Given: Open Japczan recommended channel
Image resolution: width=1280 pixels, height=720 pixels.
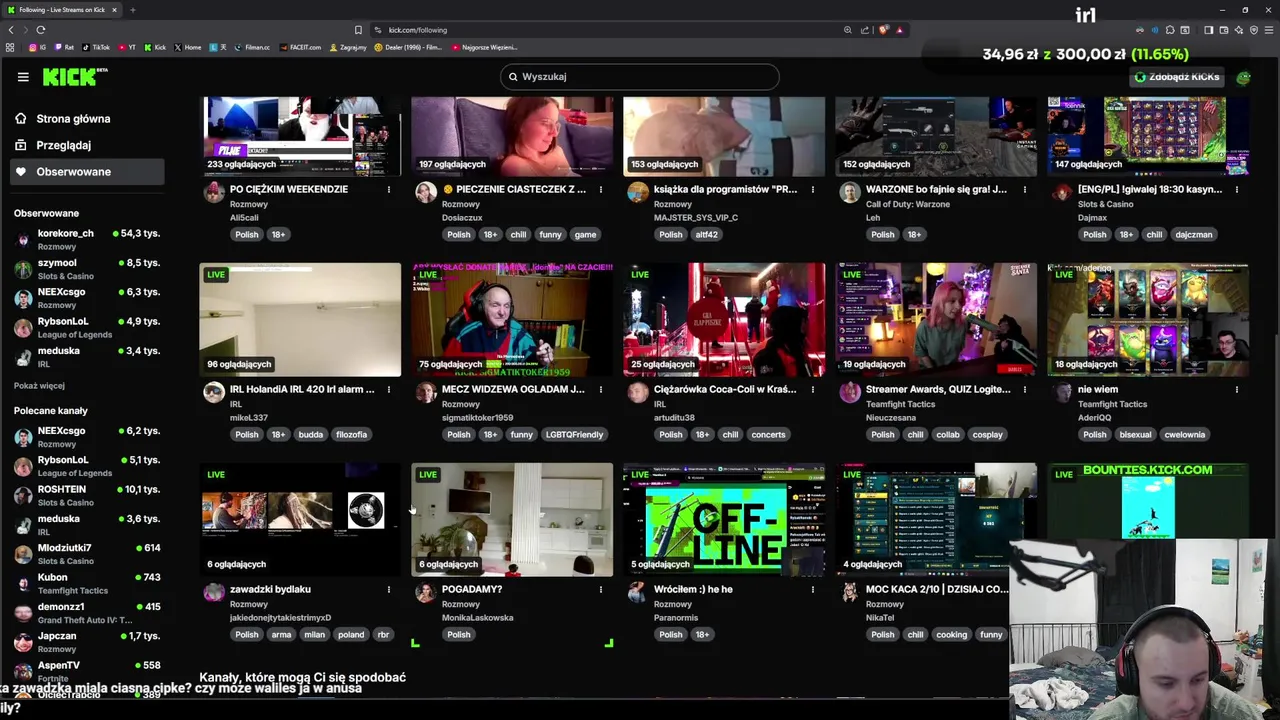Looking at the screenshot, I should pyautogui.click(x=87, y=642).
